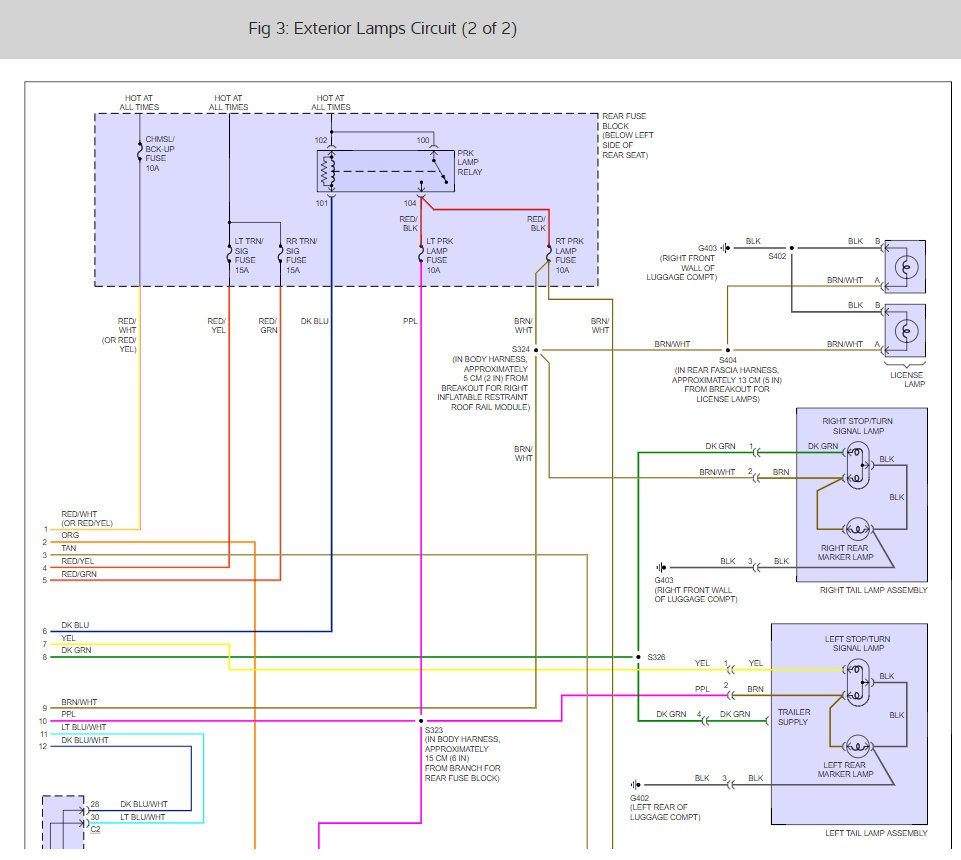Click the lower license lamp bulb symbol
The height and width of the screenshot is (860, 961).
coord(906,332)
